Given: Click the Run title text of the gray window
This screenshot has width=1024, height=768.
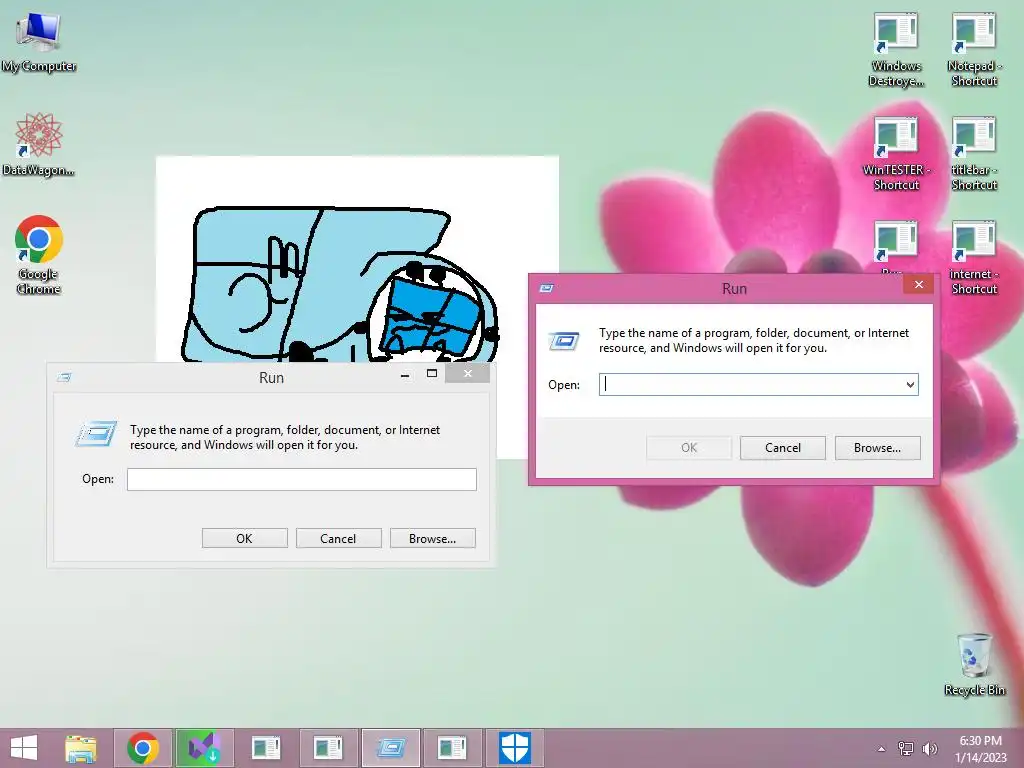Looking at the screenshot, I should (271, 377).
